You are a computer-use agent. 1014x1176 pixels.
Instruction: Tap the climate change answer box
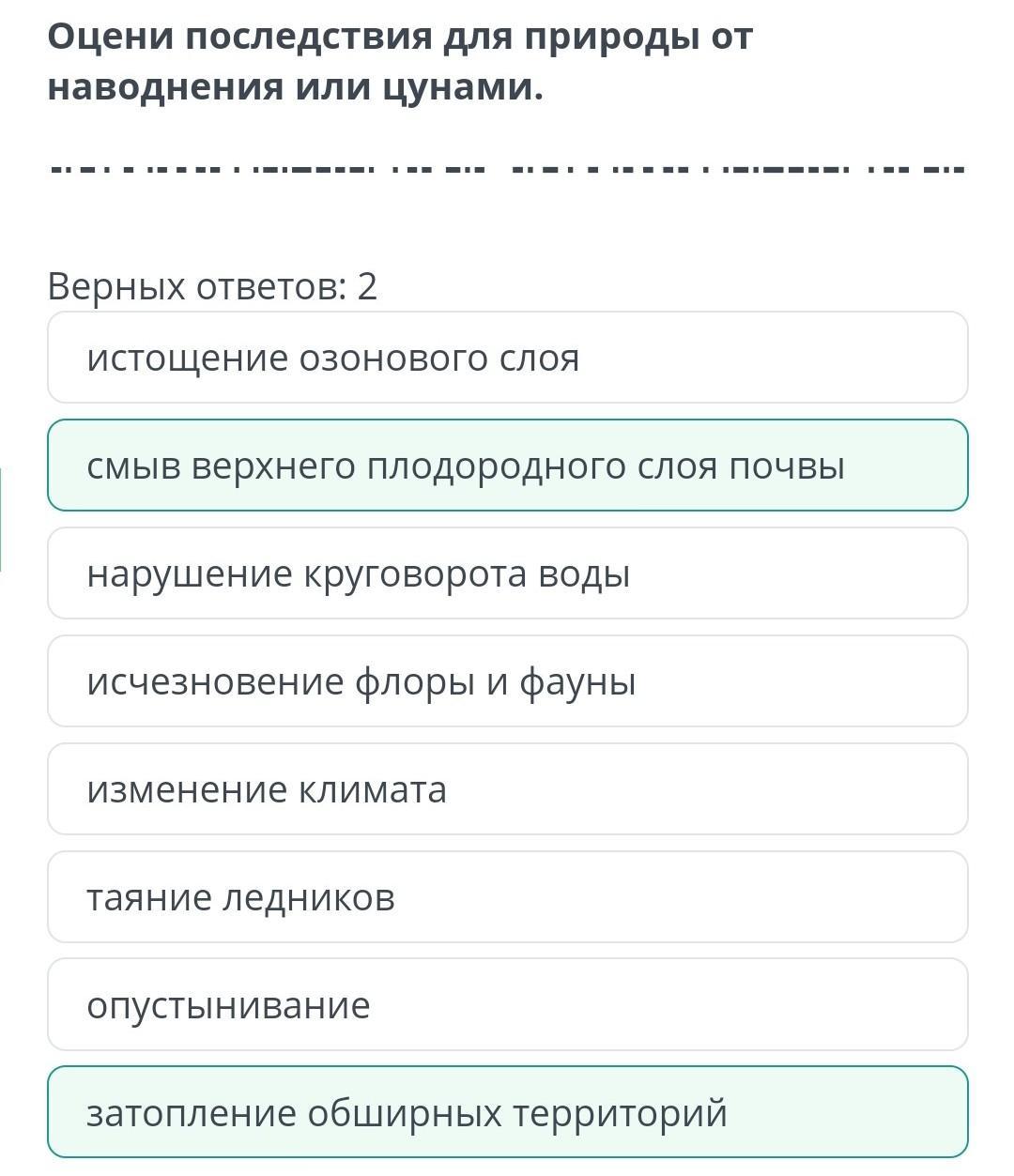(507, 789)
